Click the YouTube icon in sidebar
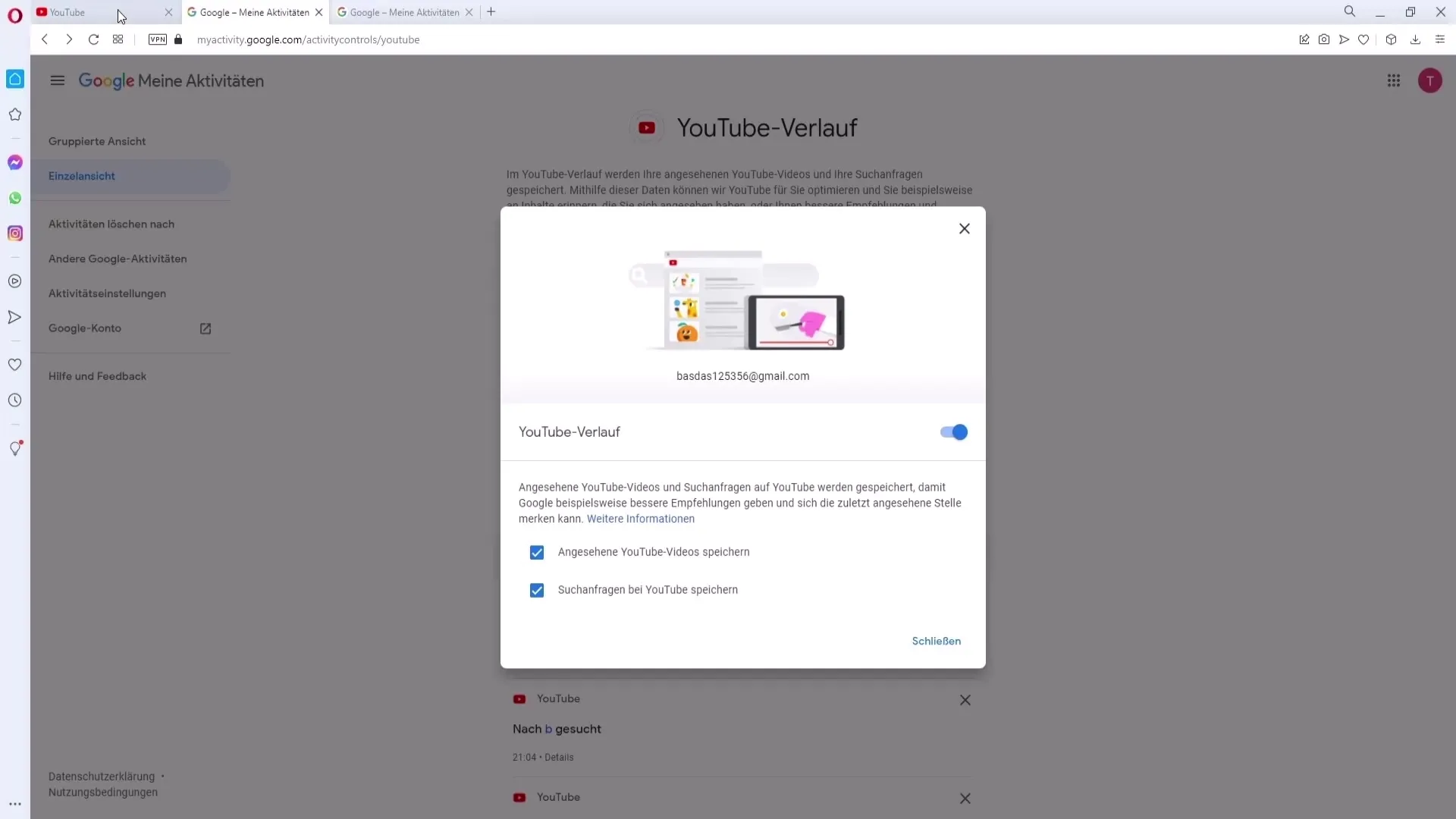 coord(14,281)
